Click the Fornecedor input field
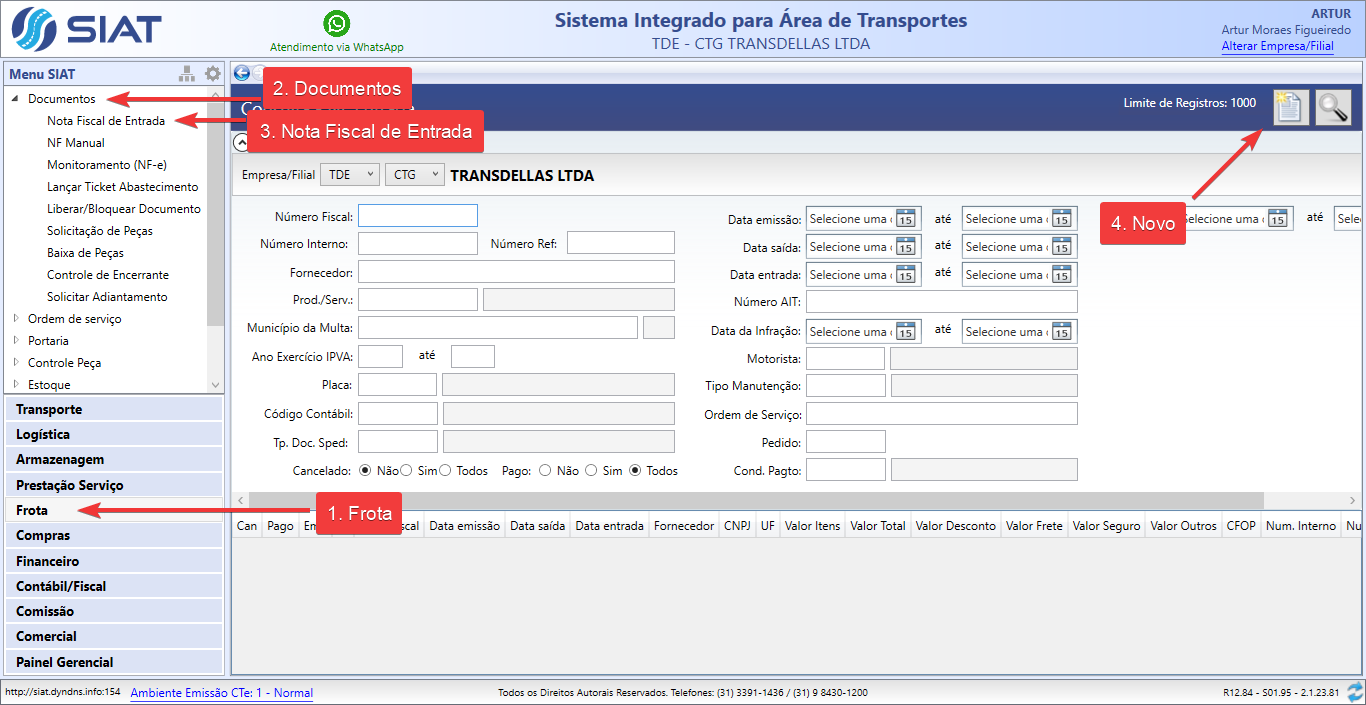 pyautogui.click(x=516, y=272)
